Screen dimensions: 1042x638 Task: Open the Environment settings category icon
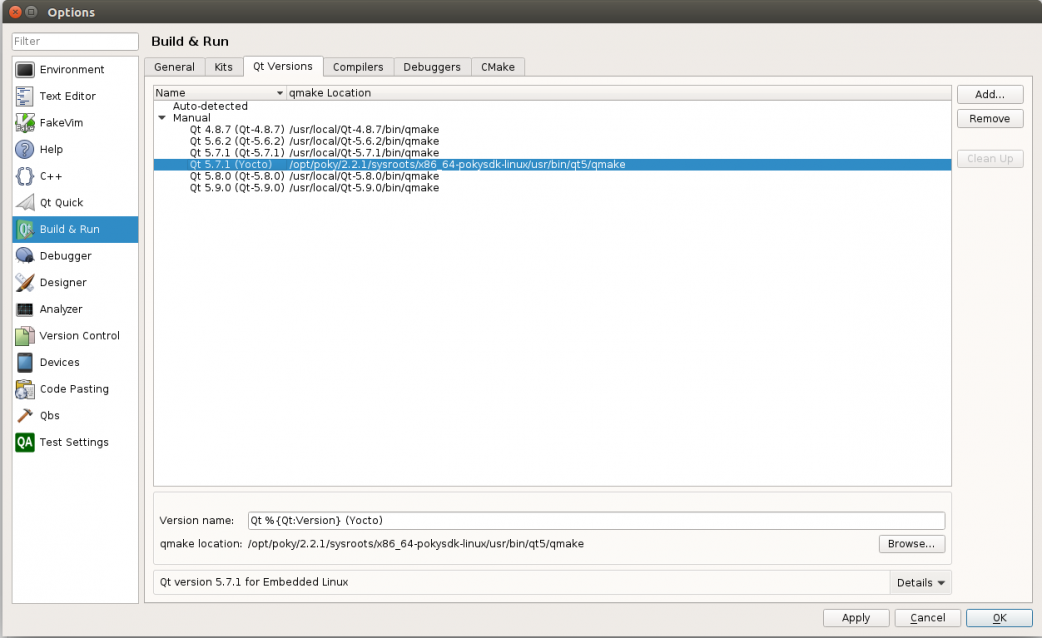point(25,70)
